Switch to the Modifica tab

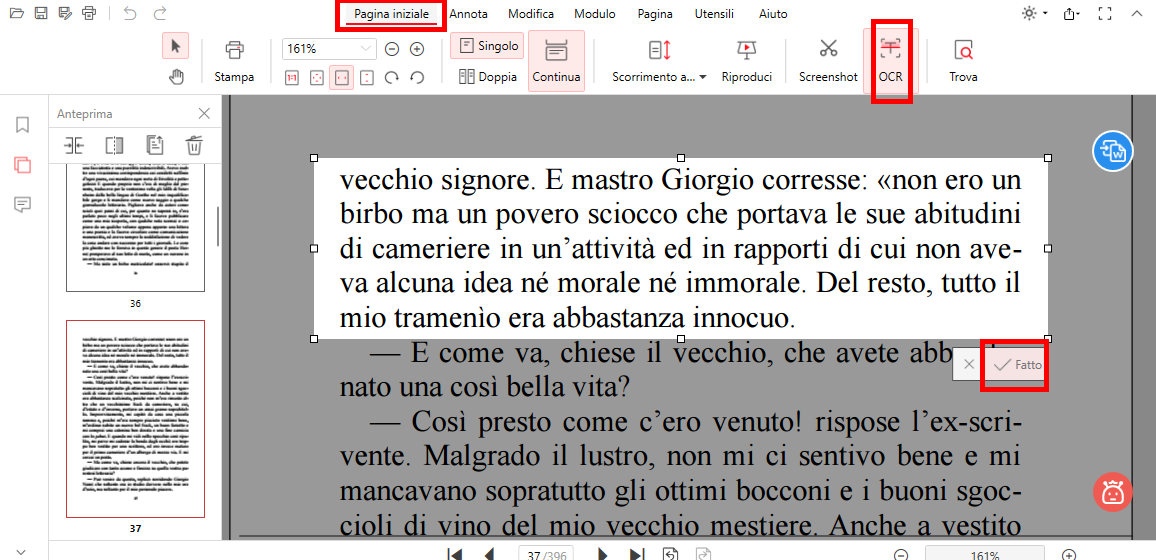pyautogui.click(x=530, y=14)
